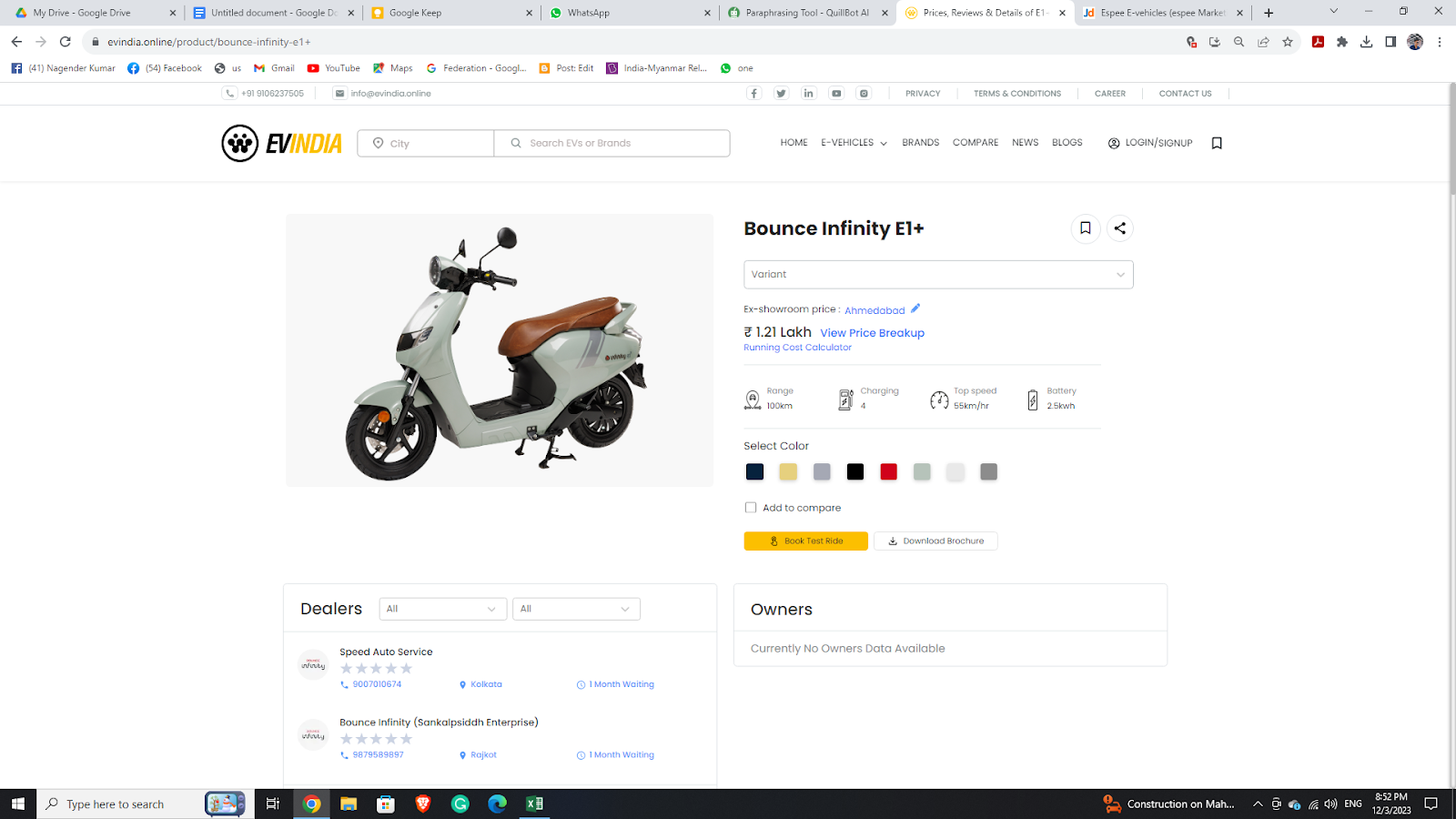Screen dimensions: 1456x819
Task: Open TERMS & CONDITIONS link
Action: [1017, 94]
